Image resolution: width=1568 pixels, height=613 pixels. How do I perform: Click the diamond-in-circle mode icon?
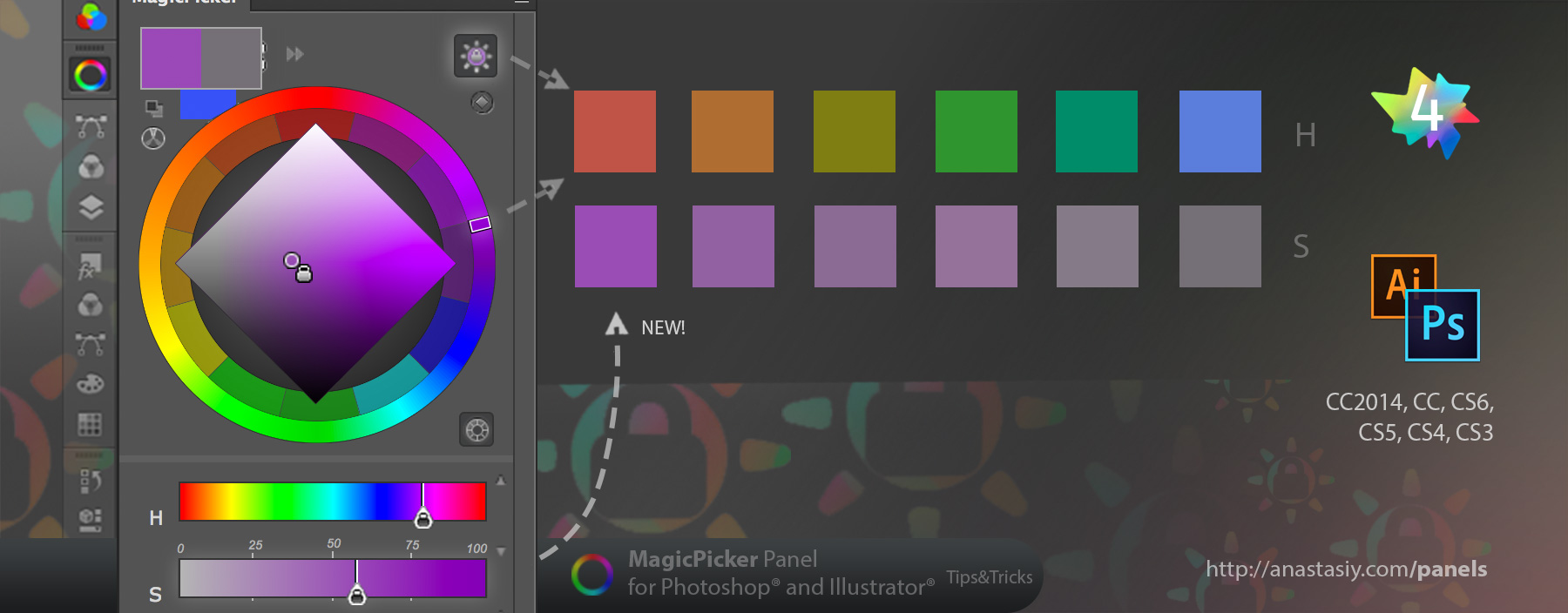482,103
